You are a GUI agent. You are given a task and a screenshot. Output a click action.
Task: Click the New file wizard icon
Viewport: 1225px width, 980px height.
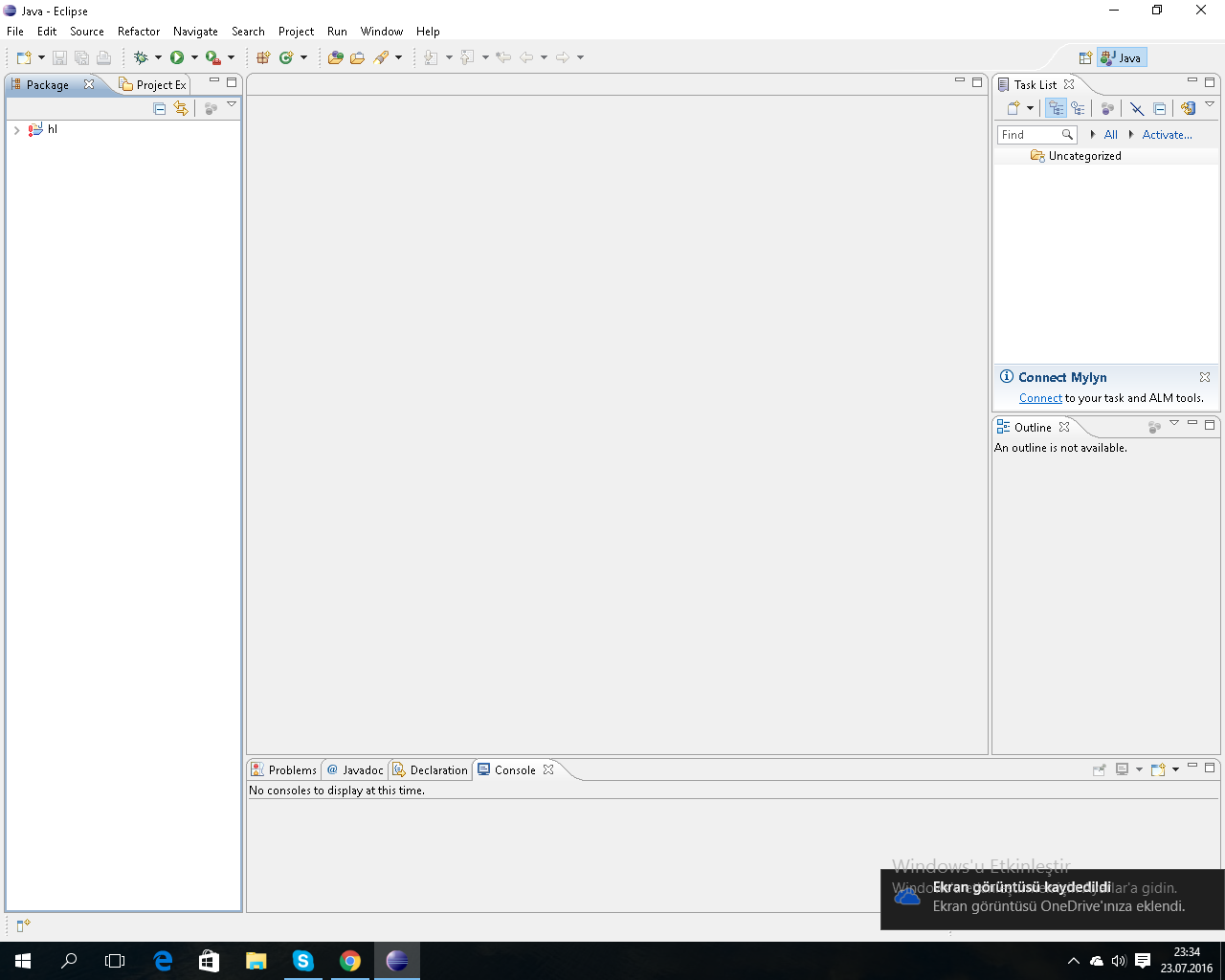click(24, 57)
